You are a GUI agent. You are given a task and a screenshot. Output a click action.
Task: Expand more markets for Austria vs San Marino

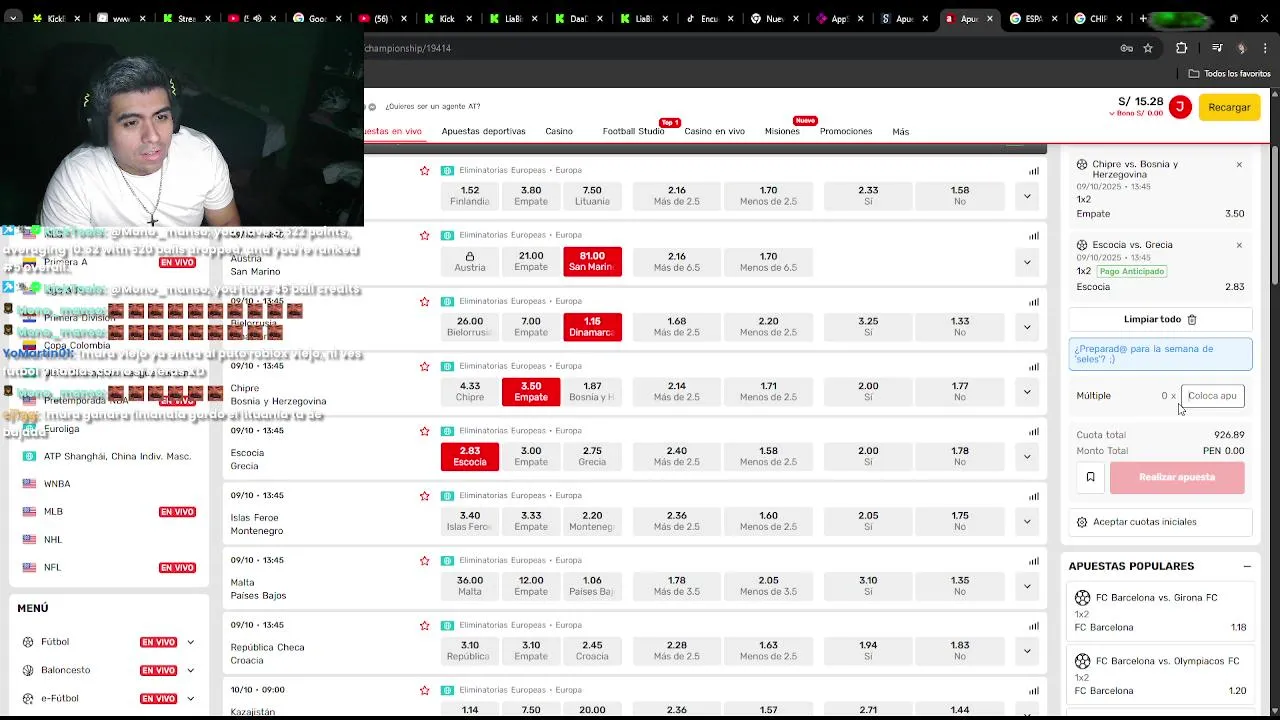(x=1027, y=262)
